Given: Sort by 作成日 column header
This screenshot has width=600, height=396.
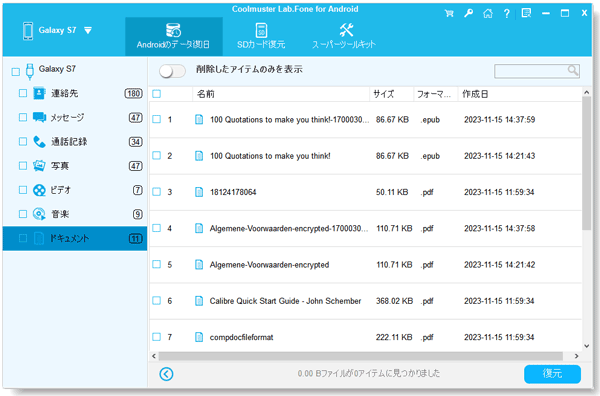Looking at the screenshot, I should [520, 94].
